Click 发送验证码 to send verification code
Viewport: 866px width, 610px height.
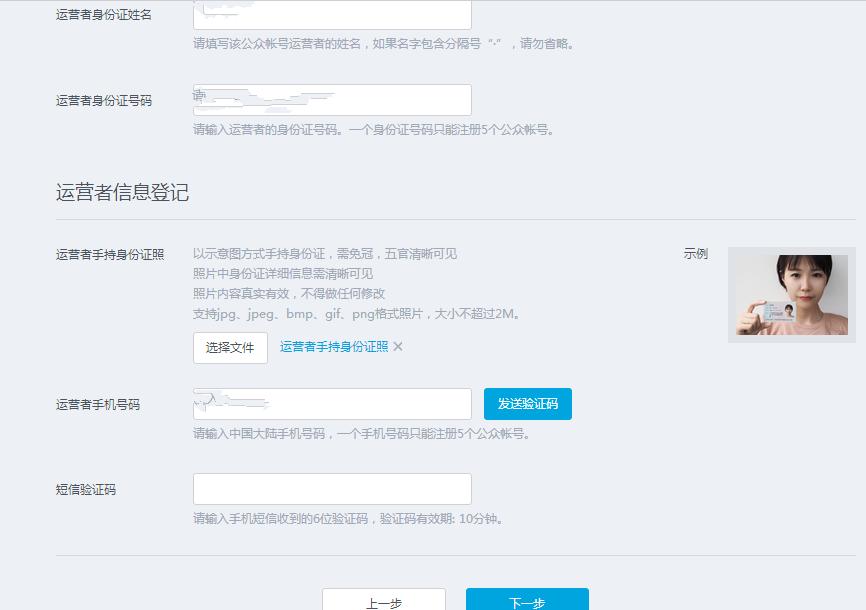(528, 403)
